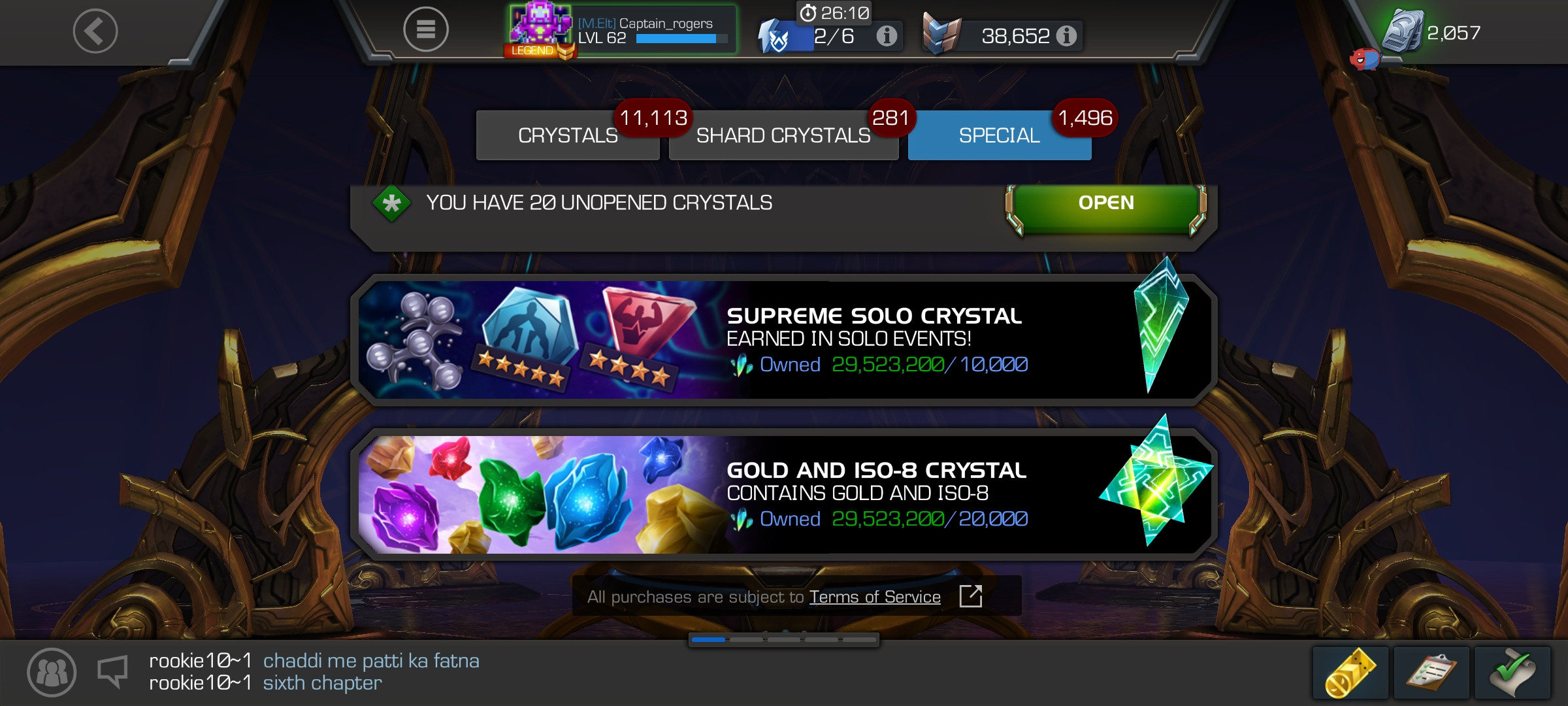This screenshot has height=706, width=1568.
Task: Open the chat speech bubble icon
Action: coord(112,673)
